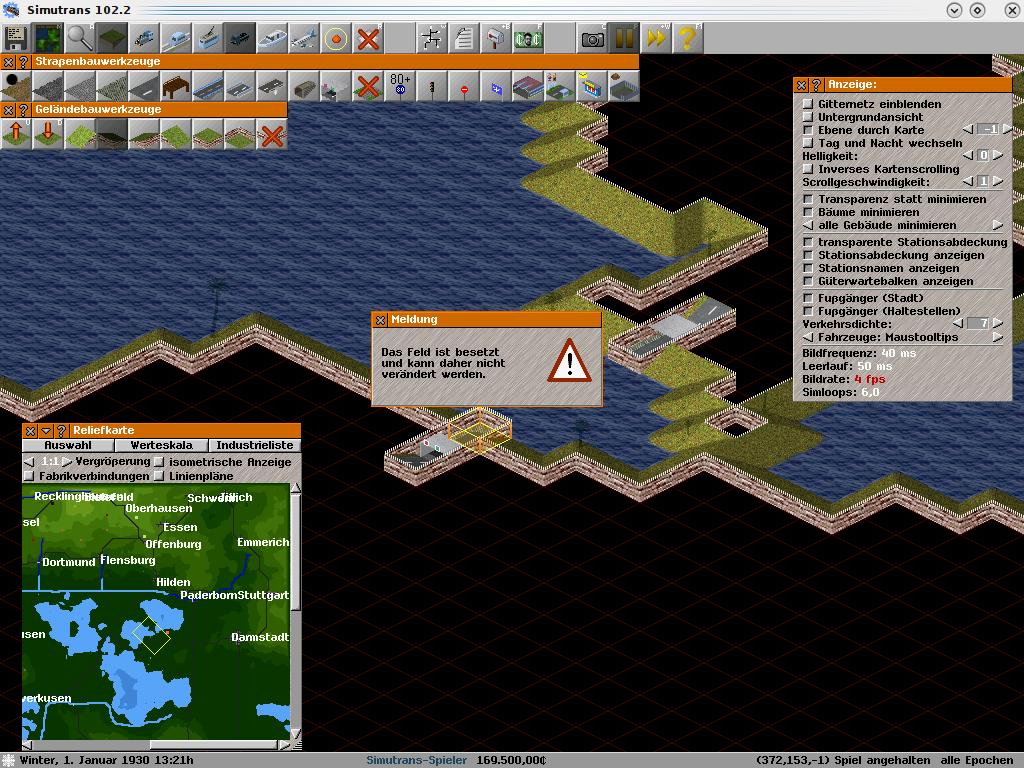The height and width of the screenshot is (768, 1024).
Task: Collapse Reliefkarte window with the triangle button
Action: click(45, 431)
